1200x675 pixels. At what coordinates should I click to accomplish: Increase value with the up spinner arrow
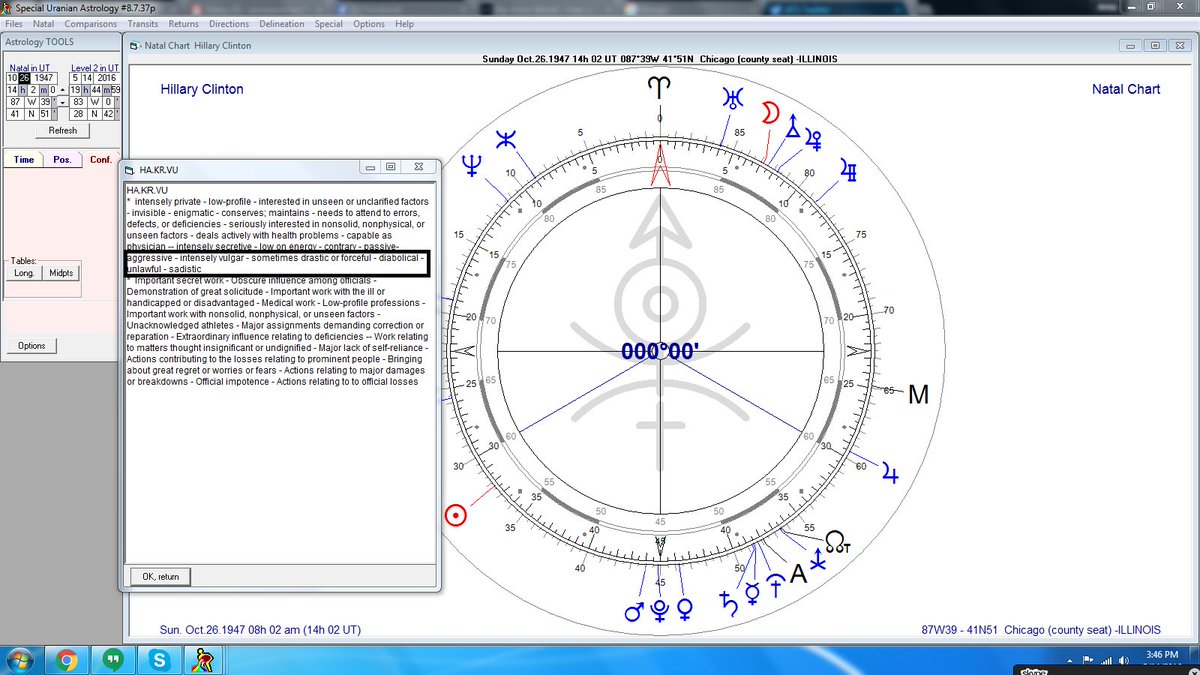(x=62, y=90)
